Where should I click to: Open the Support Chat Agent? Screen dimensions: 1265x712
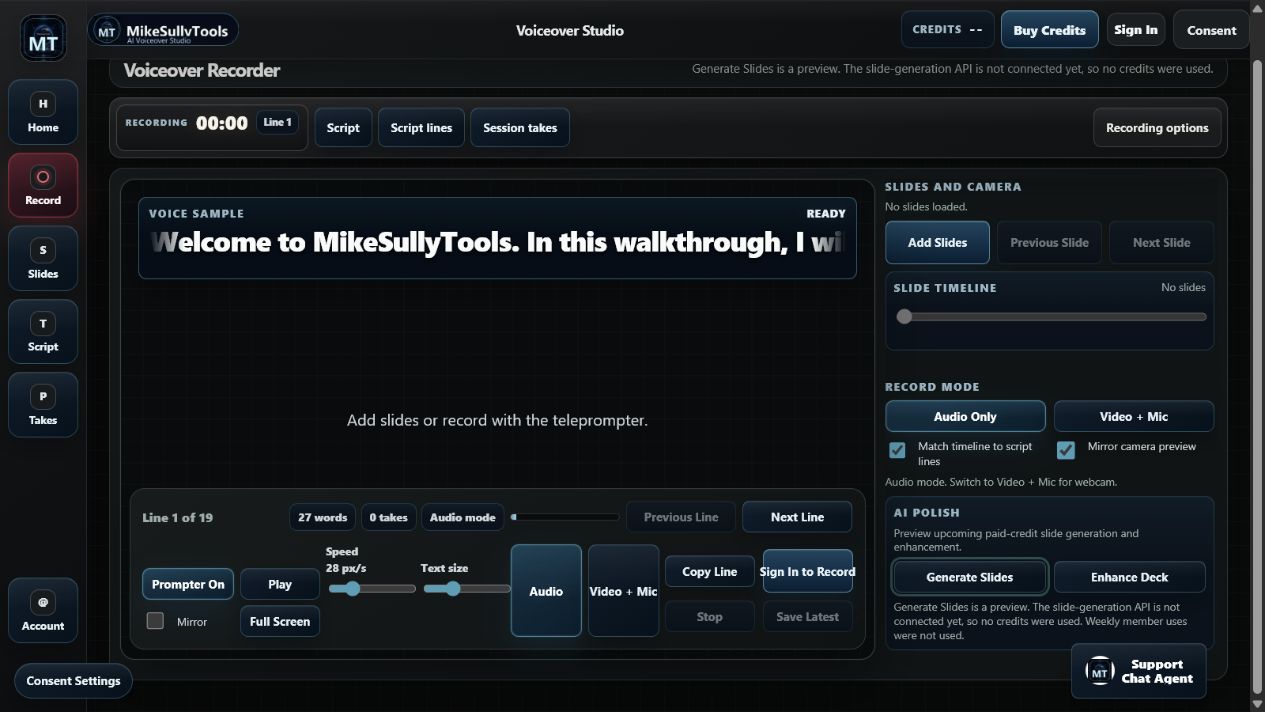(x=1139, y=671)
